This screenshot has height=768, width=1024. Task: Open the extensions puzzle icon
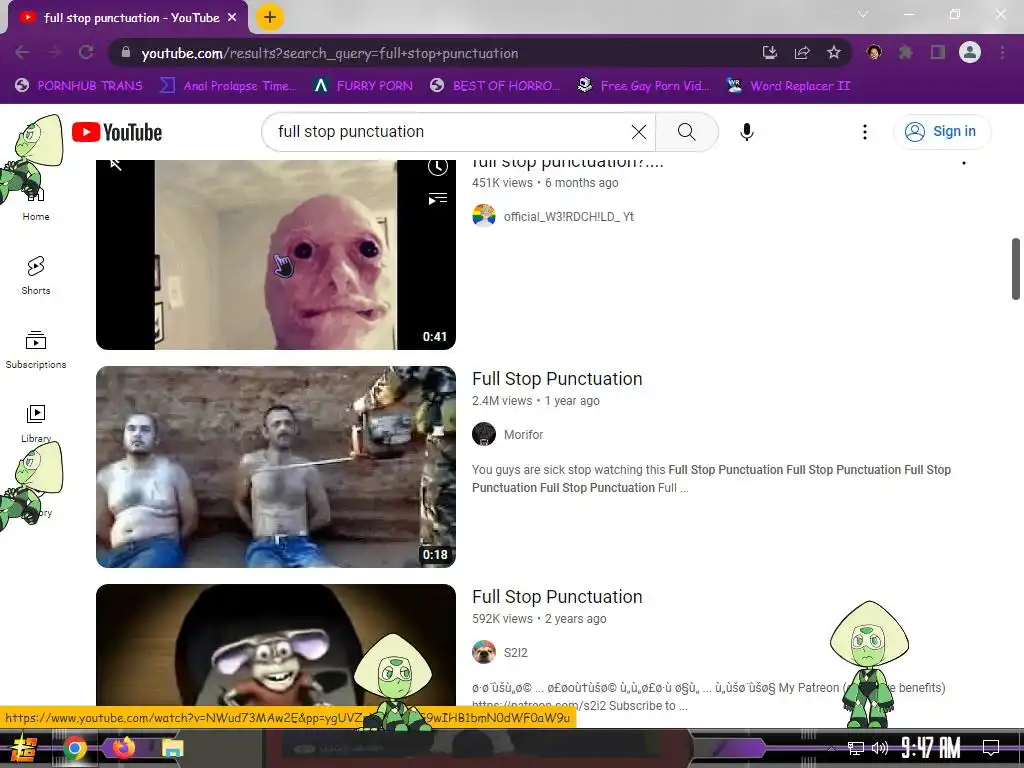(x=906, y=52)
